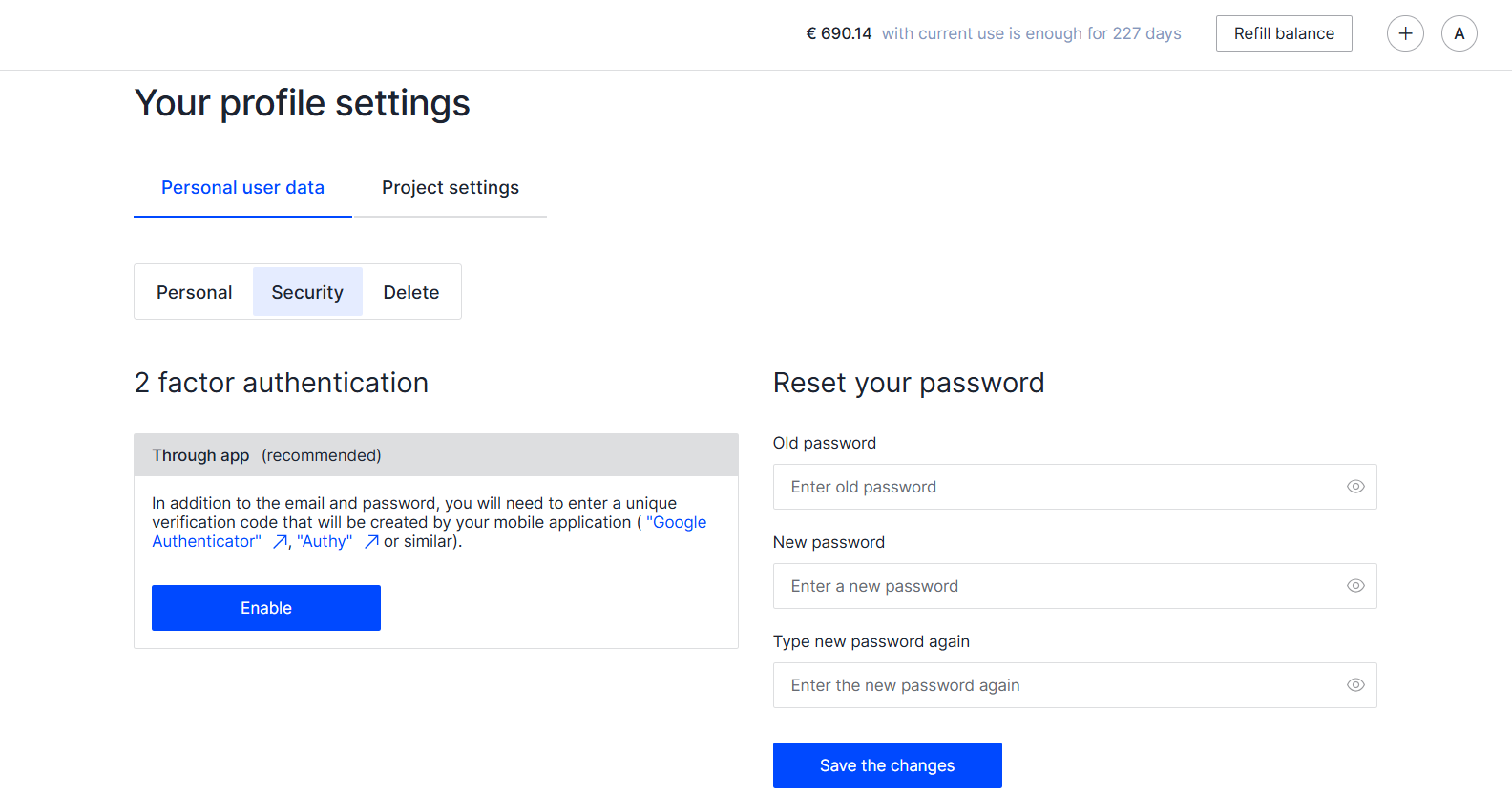Viewport: 1512px width, 795px height.
Task: Click Save the changes button
Action: [x=887, y=765]
